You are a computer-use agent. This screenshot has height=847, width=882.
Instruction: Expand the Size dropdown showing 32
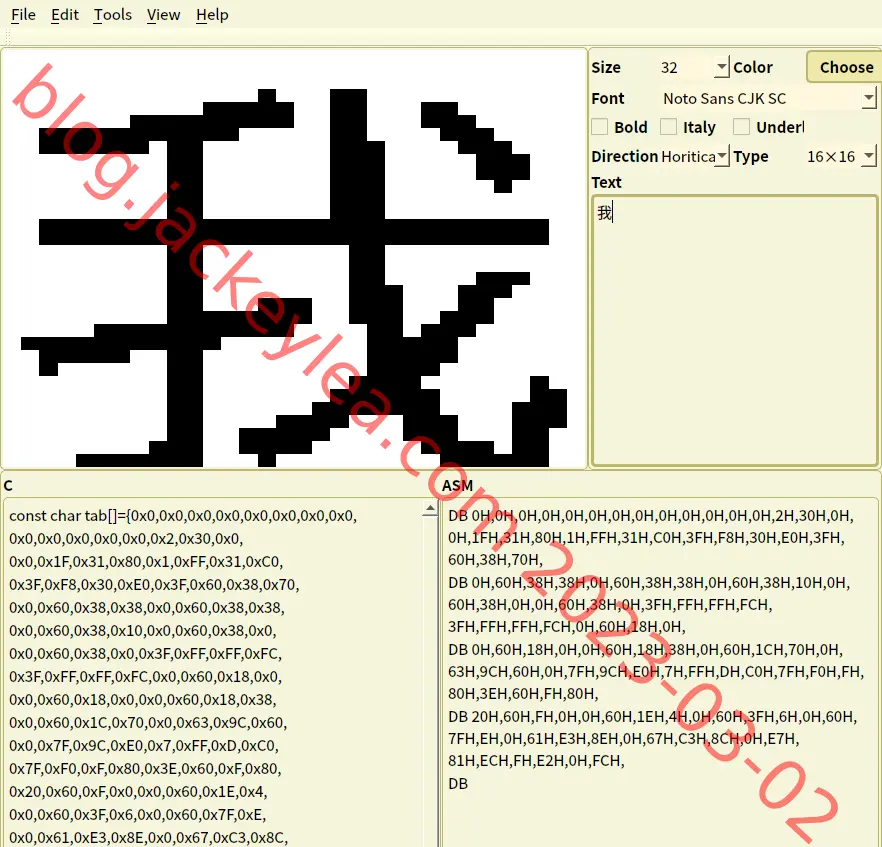coord(721,67)
